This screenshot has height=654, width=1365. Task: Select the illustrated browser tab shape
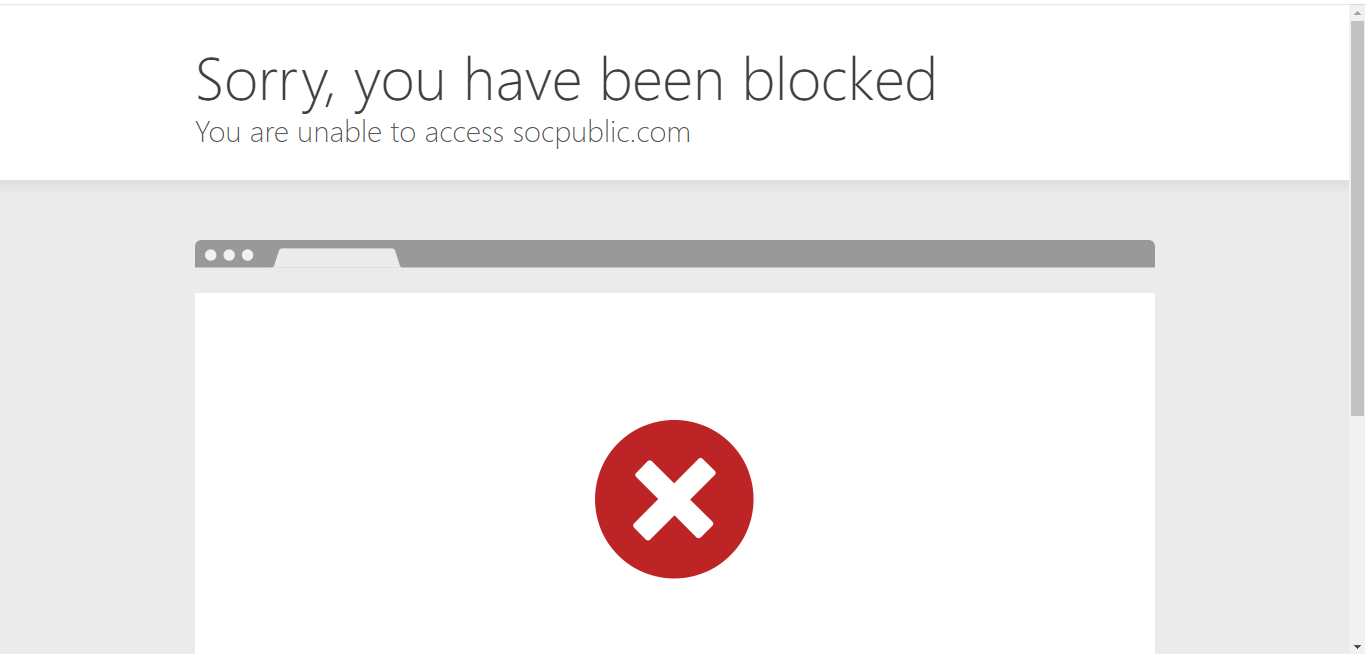pyautogui.click(x=337, y=258)
